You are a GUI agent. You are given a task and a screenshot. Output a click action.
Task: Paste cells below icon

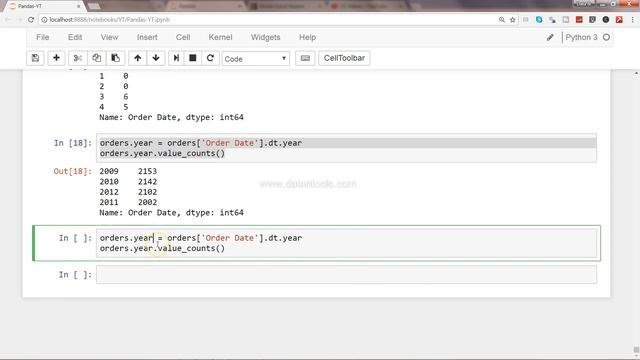(116, 58)
